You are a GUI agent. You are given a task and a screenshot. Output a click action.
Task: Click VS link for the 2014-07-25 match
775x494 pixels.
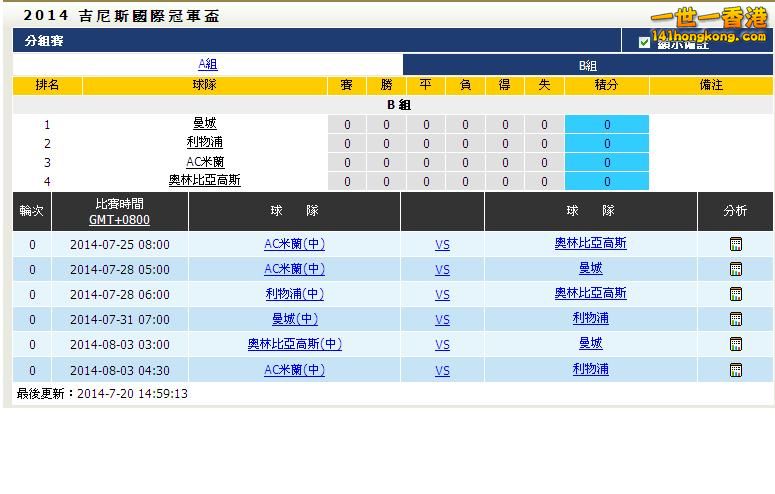442,245
